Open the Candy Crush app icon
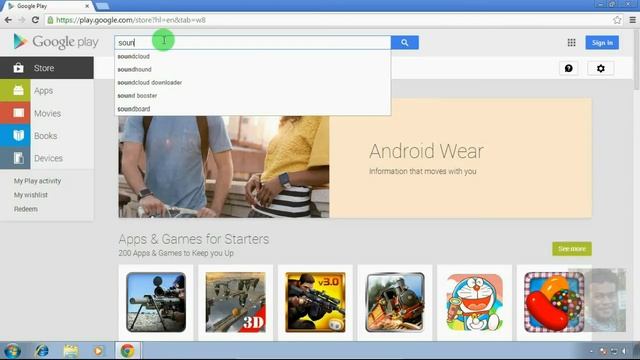 (x=554, y=302)
